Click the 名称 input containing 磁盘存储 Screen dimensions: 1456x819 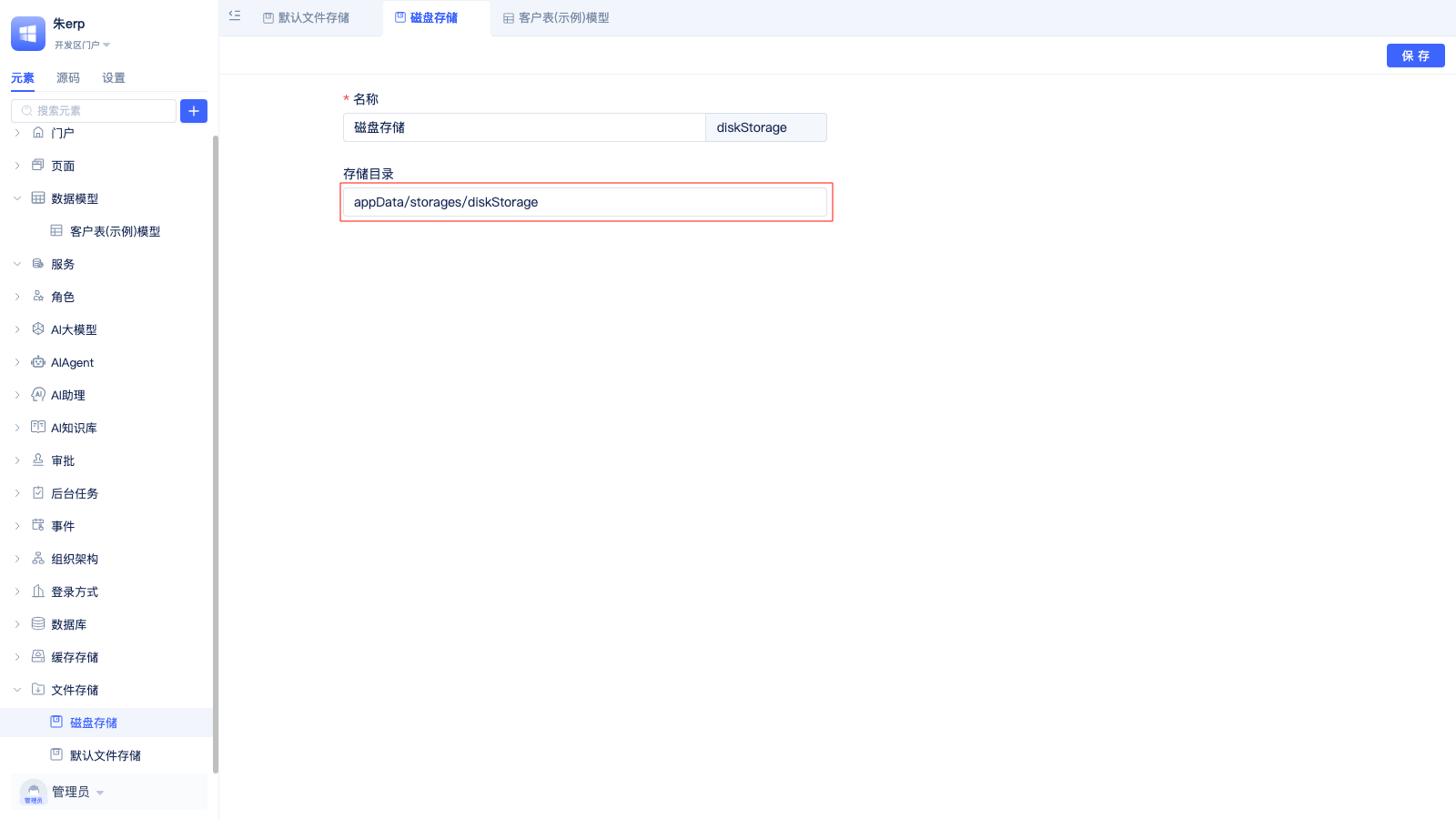[524, 127]
